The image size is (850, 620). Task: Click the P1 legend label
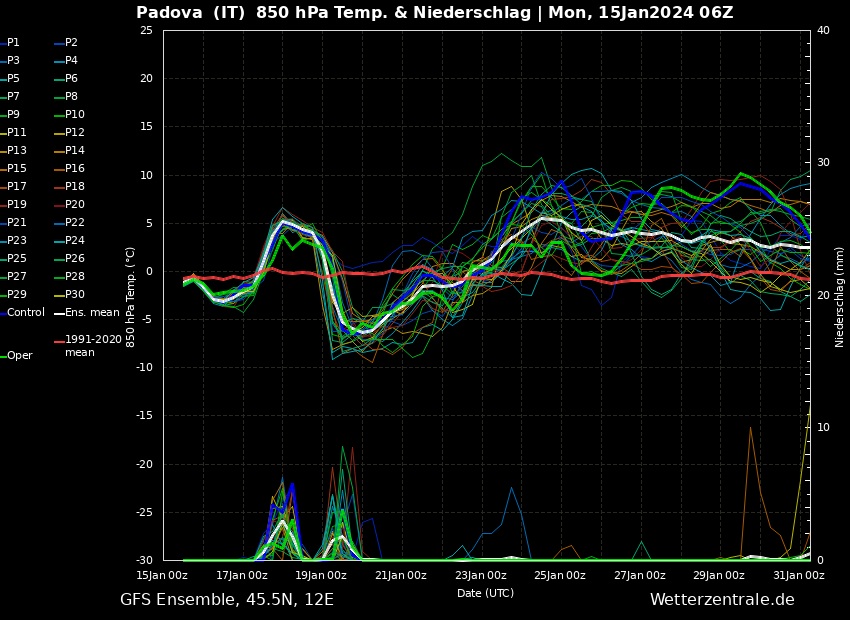coord(13,42)
